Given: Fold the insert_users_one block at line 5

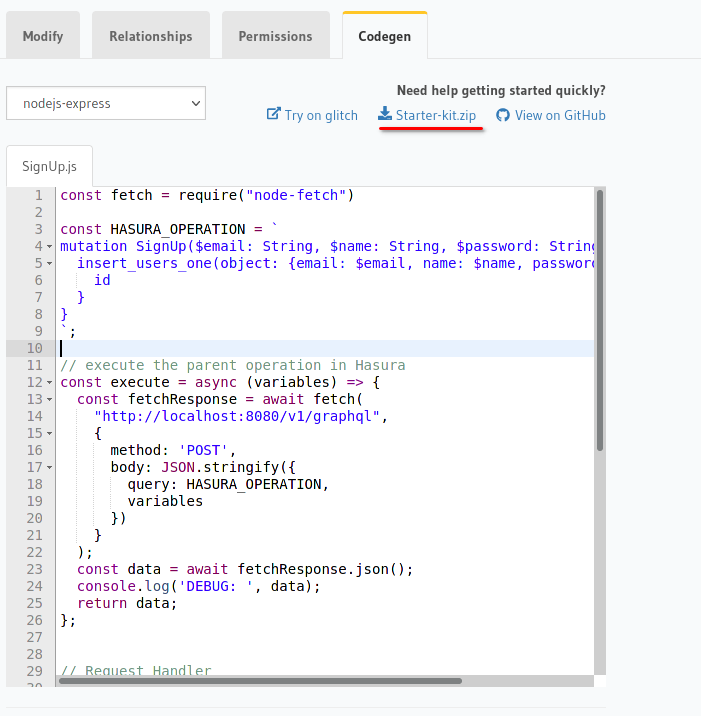Looking at the screenshot, I should tap(50, 264).
